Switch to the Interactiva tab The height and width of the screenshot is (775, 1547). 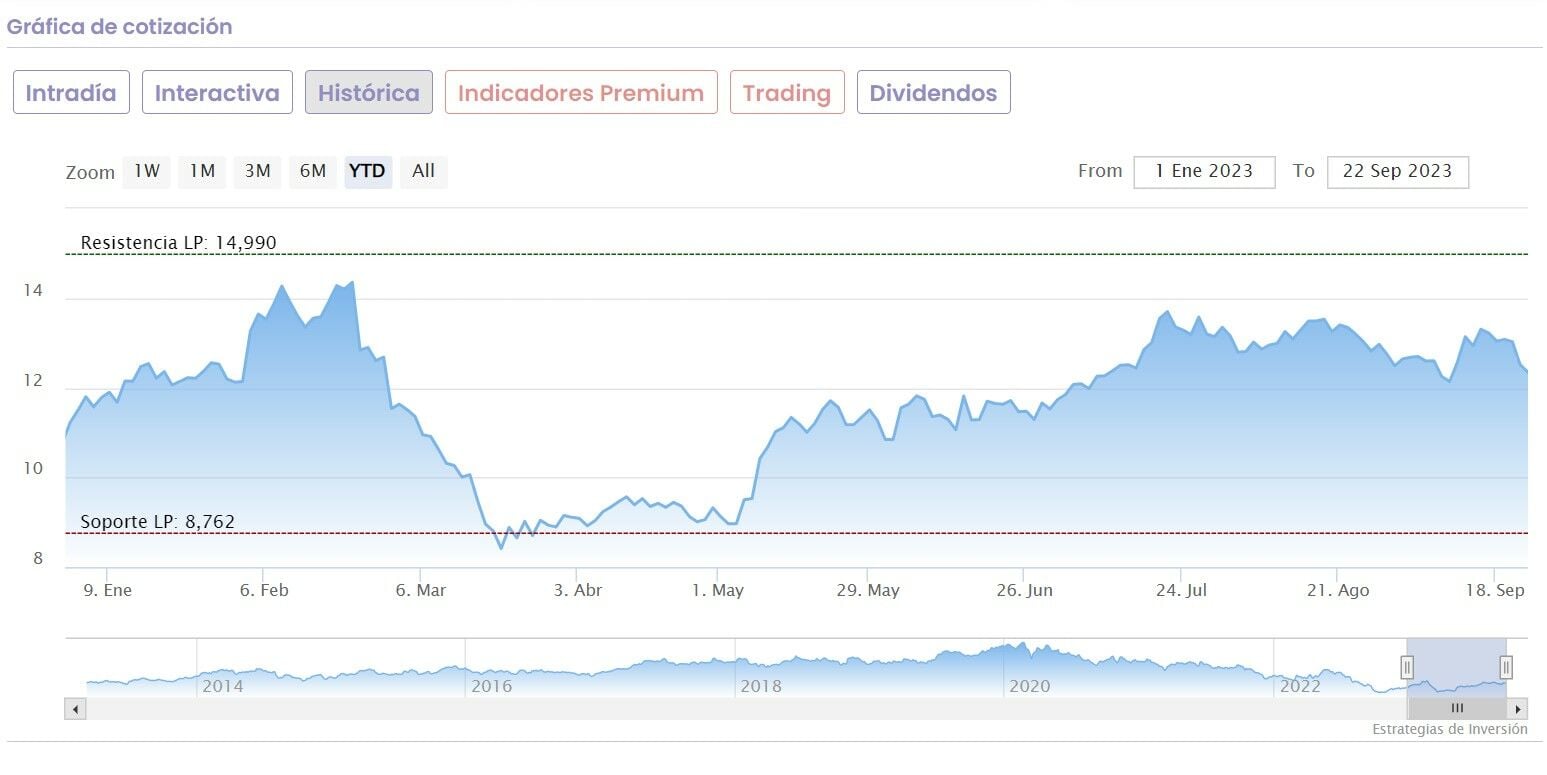[217, 93]
